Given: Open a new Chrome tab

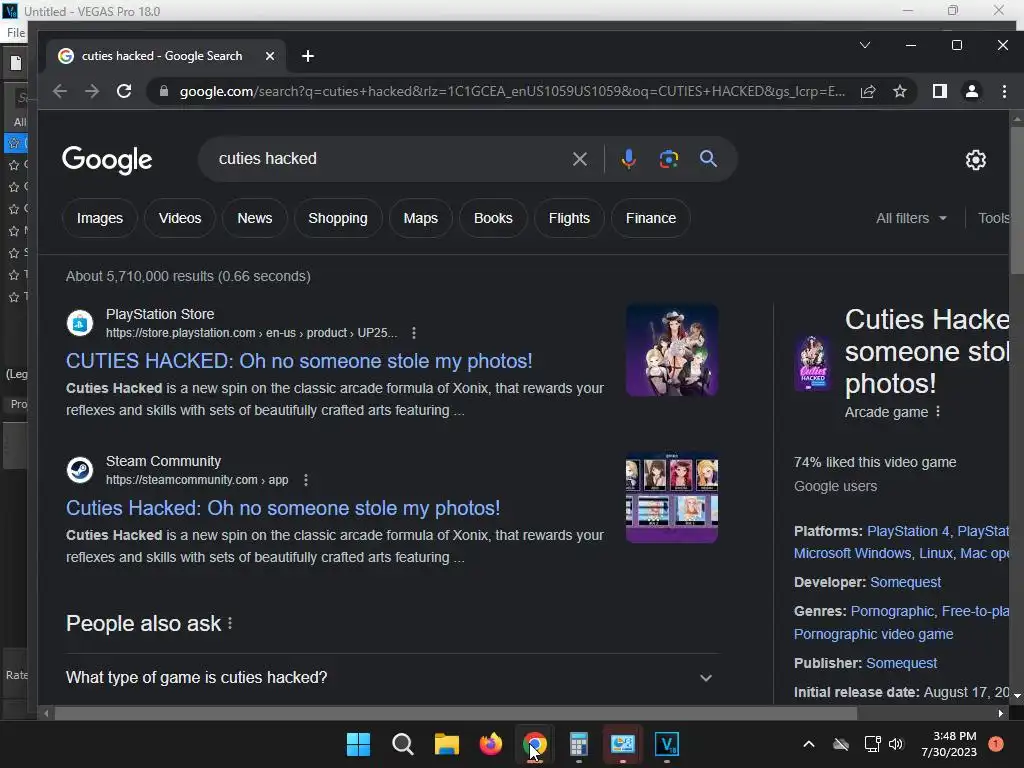Looking at the screenshot, I should tap(308, 56).
